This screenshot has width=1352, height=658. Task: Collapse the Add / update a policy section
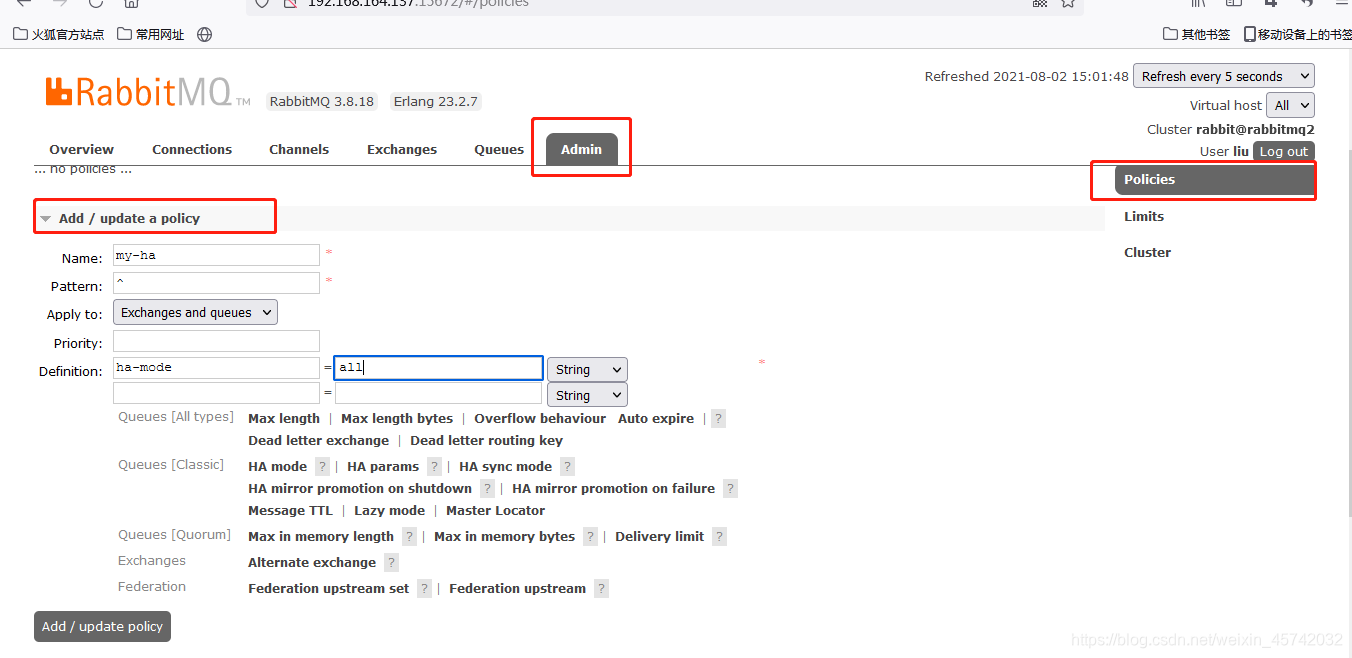tap(129, 218)
